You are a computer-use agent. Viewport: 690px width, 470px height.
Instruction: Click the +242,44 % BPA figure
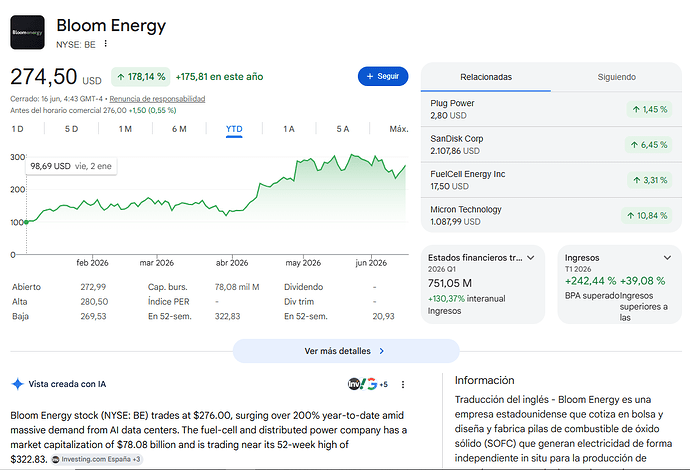coord(591,281)
